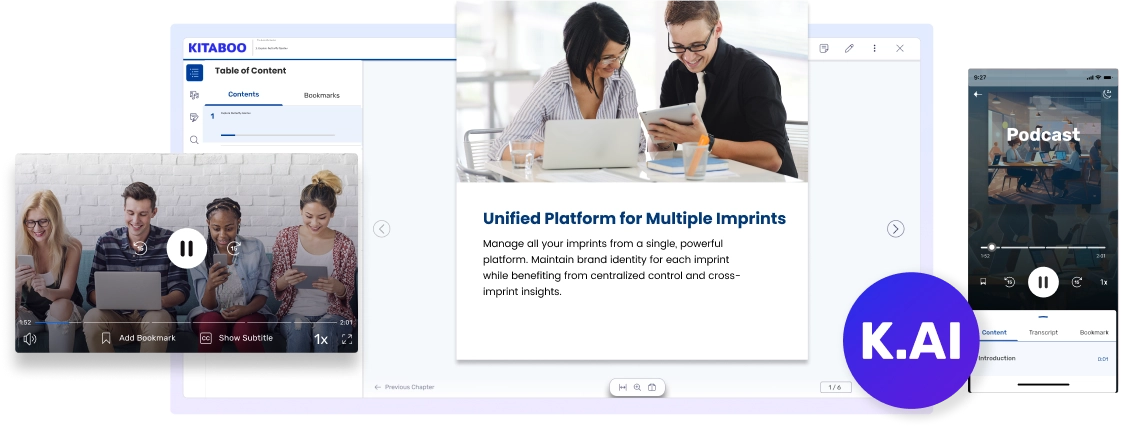1123x428 pixels.
Task: Open the 1x playback speed on video
Action: (x=321, y=339)
